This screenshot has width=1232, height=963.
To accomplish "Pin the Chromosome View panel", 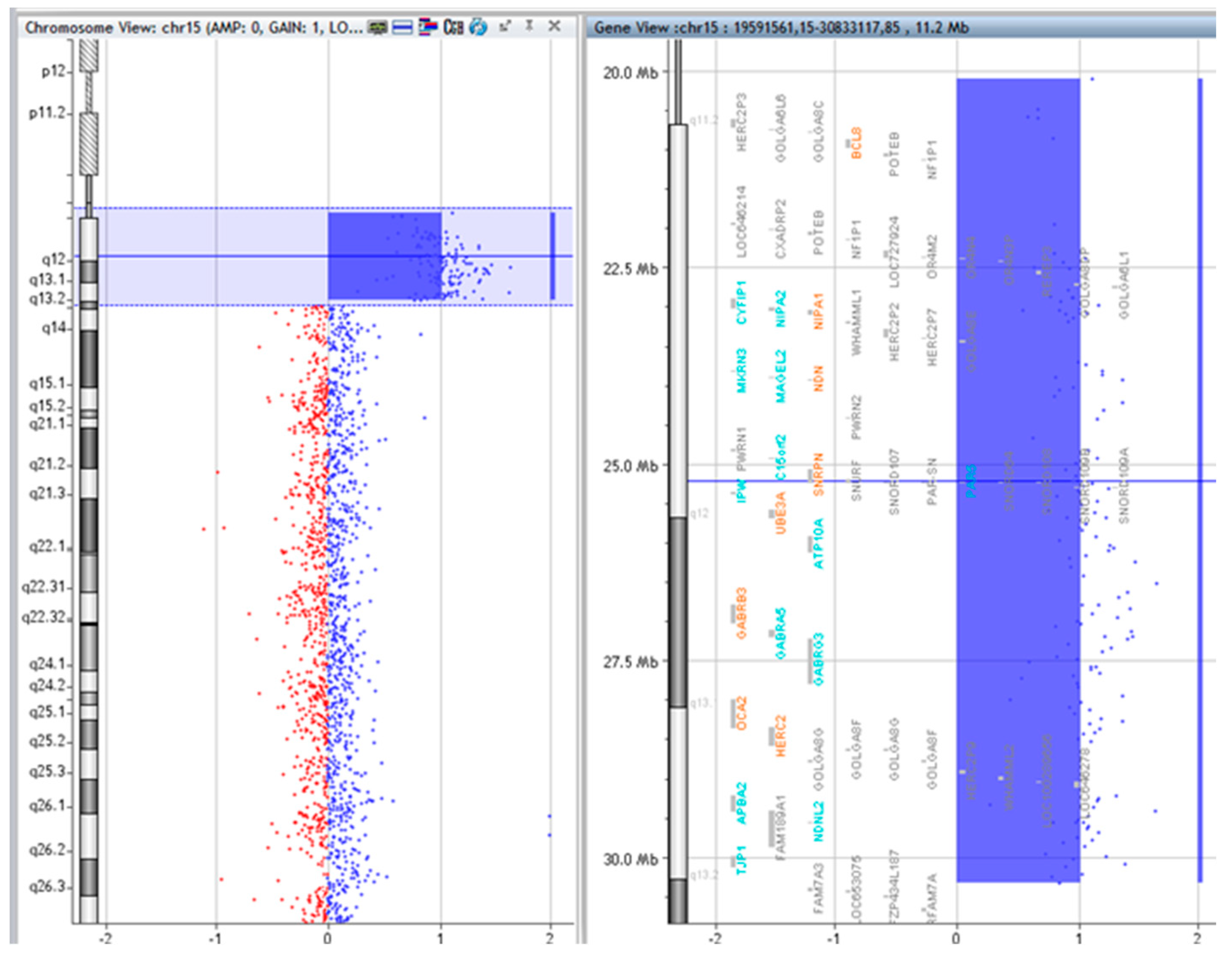I will [529, 26].
